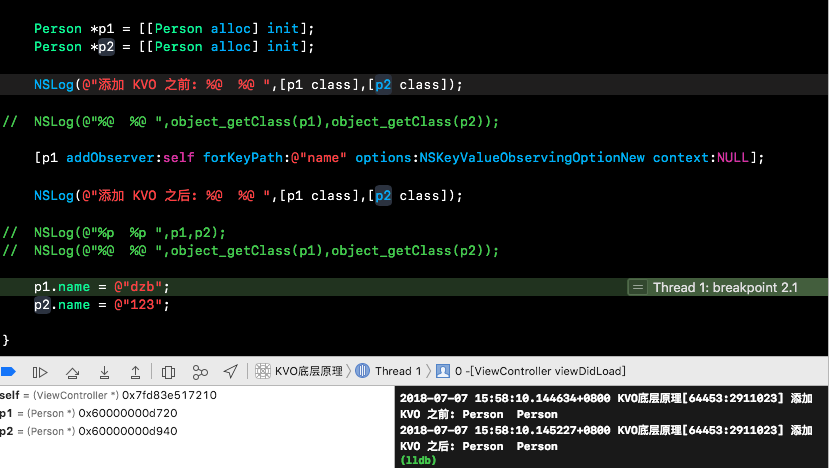Image resolution: width=829 pixels, height=468 pixels.
Task: Continue program execution in debug bar
Action: tap(40, 372)
